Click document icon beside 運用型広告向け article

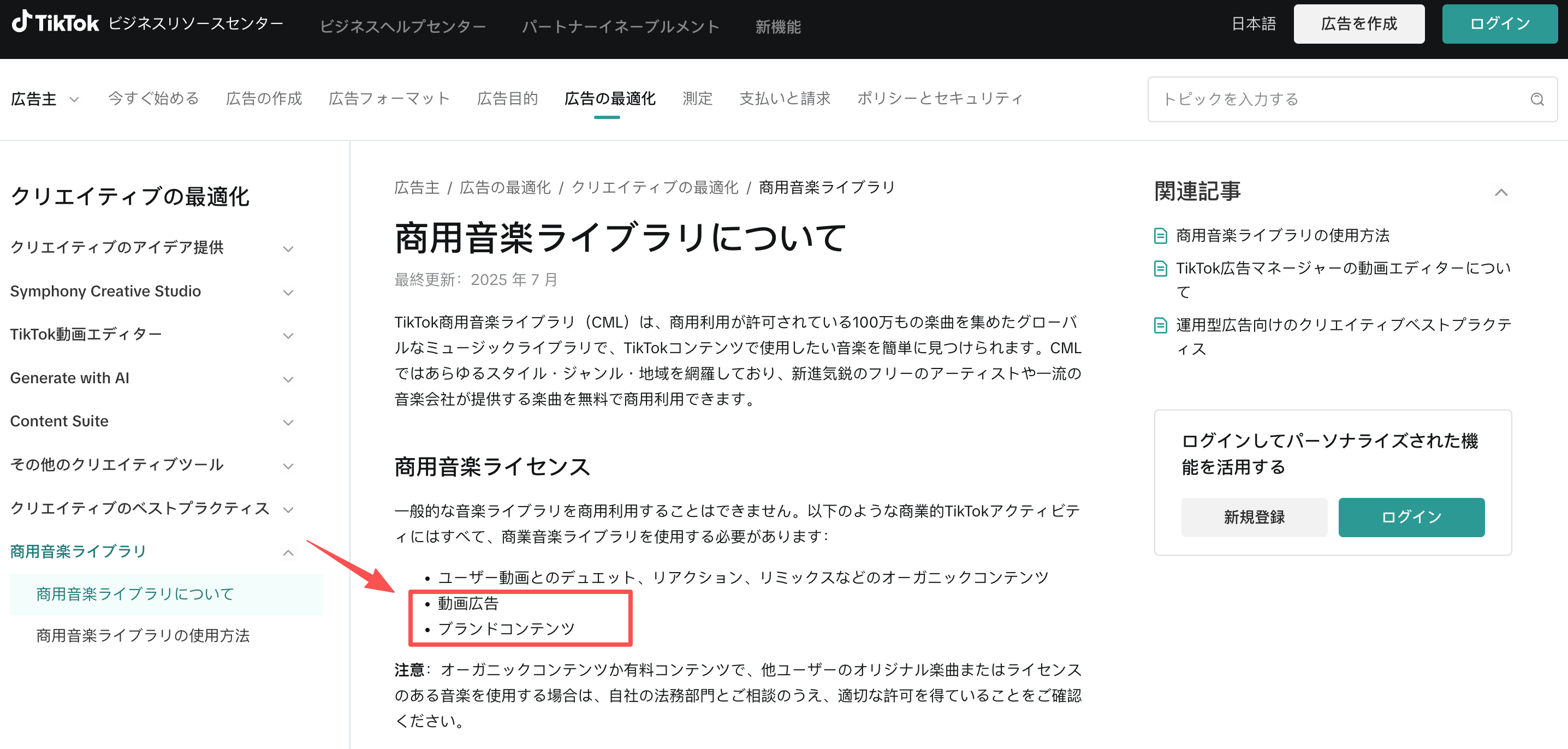[x=1160, y=325]
